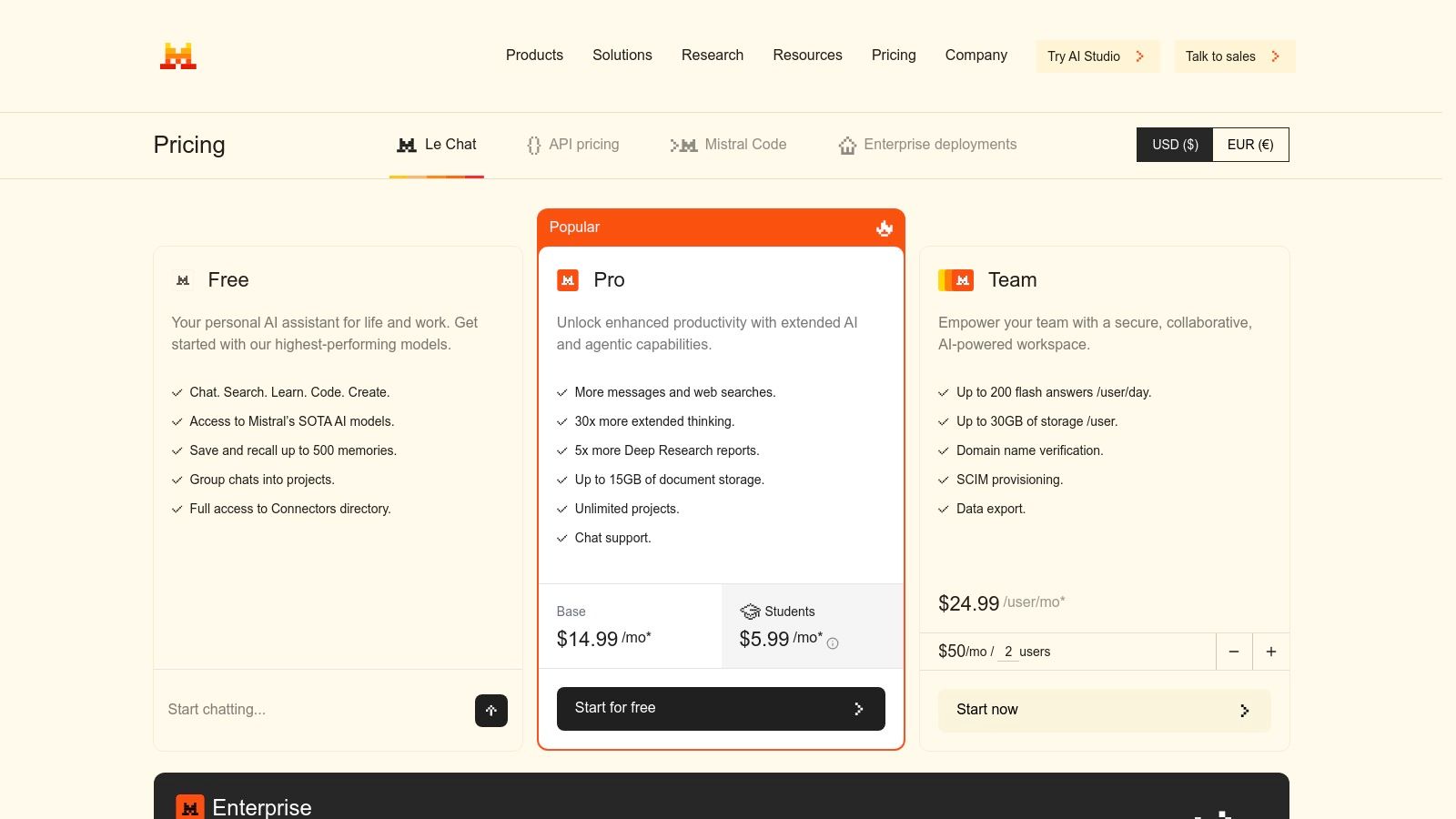
Task: Open the Products navigation menu
Action: [x=534, y=56]
